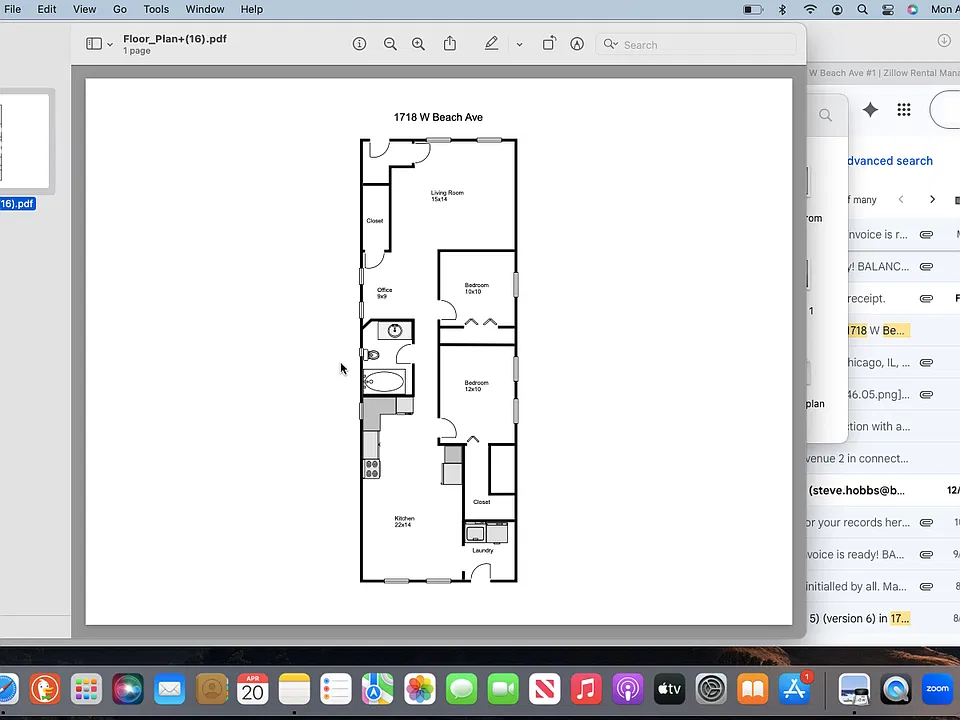Viewport: 960px width, 720px height.
Task: Open the App Store in the Dock
Action: (x=794, y=690)
